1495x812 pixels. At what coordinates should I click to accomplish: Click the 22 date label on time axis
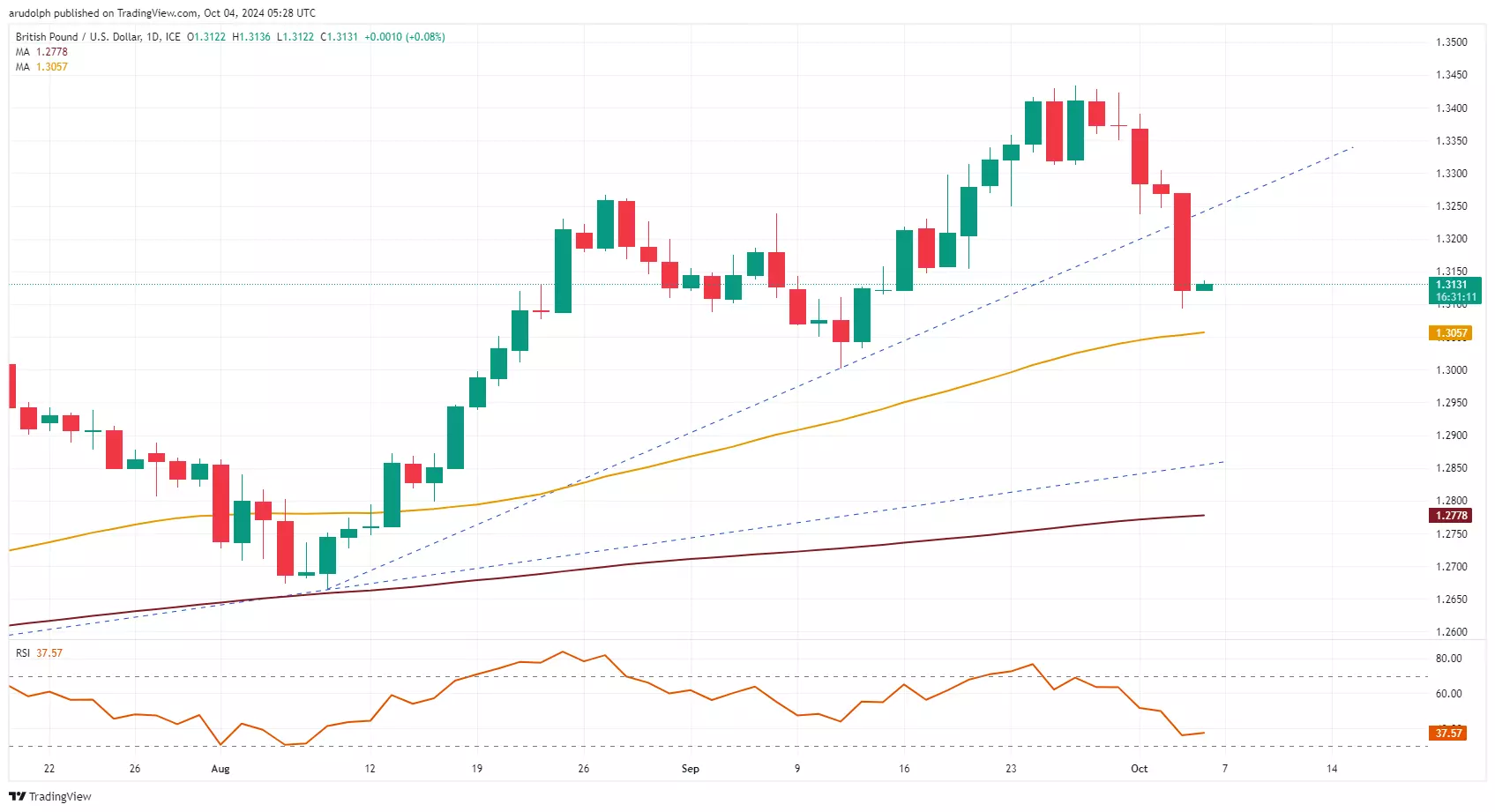point(49,769)
